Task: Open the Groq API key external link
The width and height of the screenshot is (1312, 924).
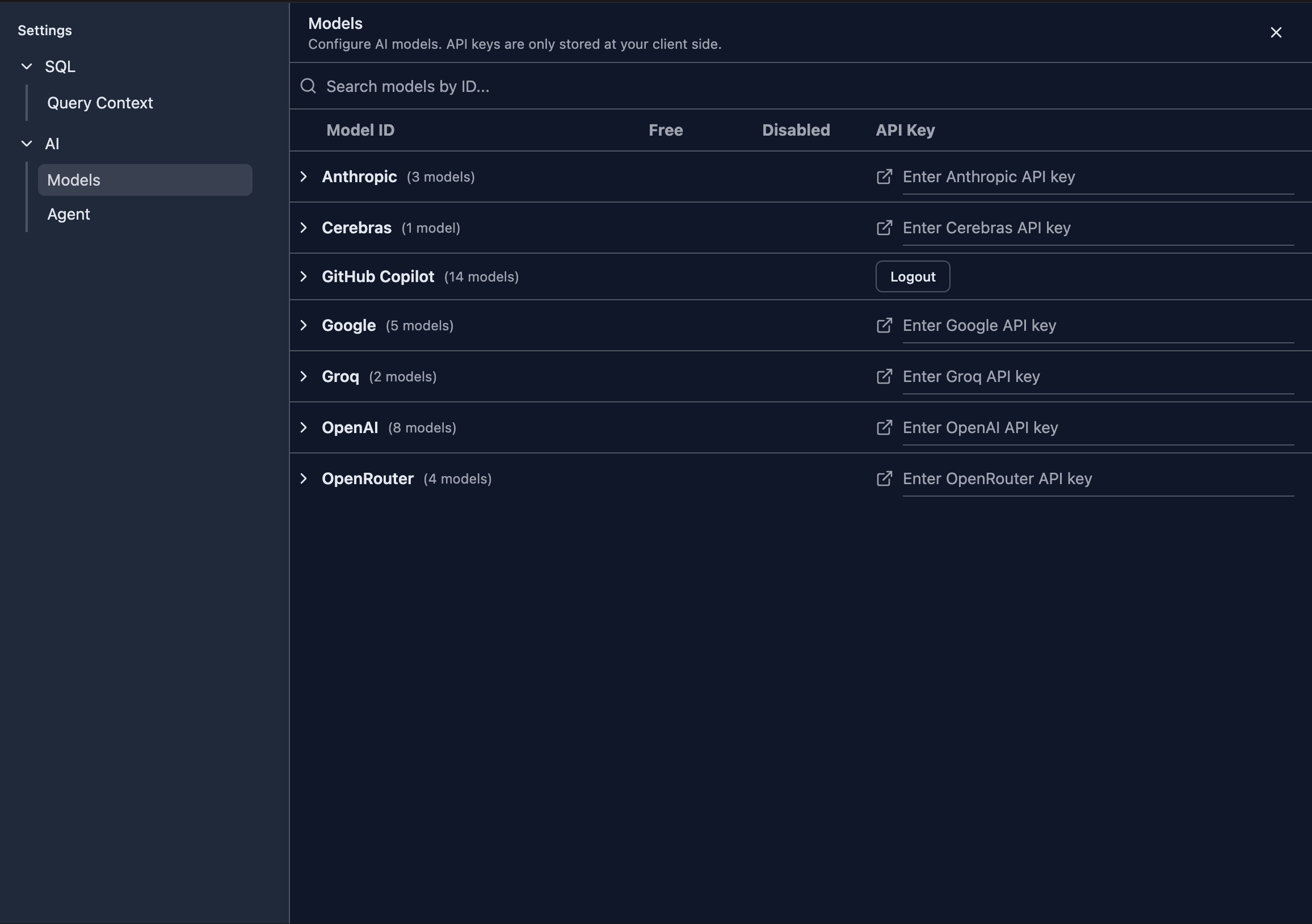Action: [x=884, y=376]
